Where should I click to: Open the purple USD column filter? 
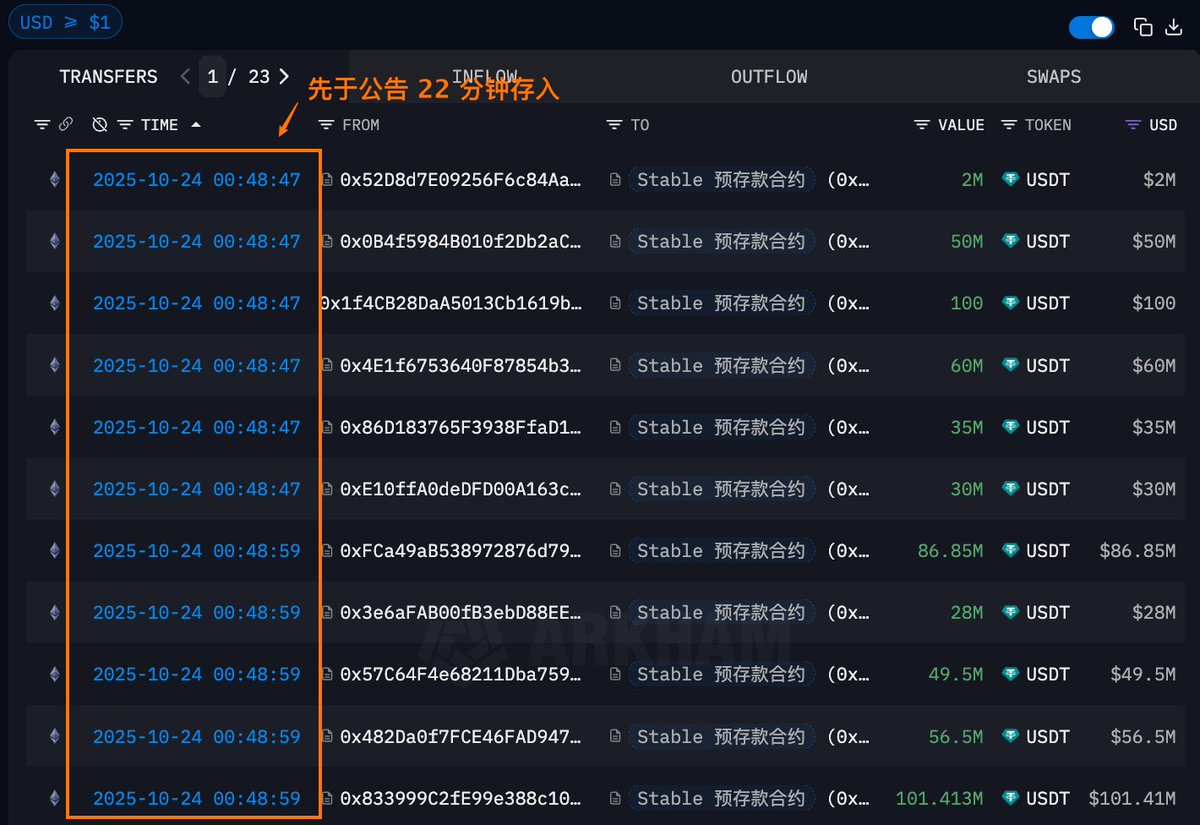[x=1133, y=125]
